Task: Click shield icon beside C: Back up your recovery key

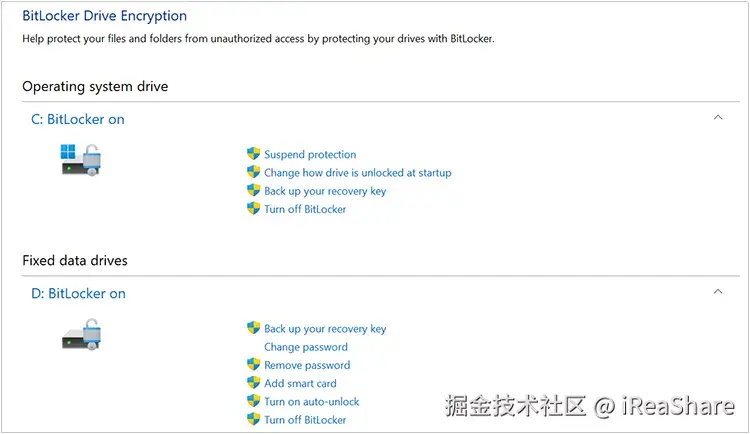Action: (x=253, y=190)
